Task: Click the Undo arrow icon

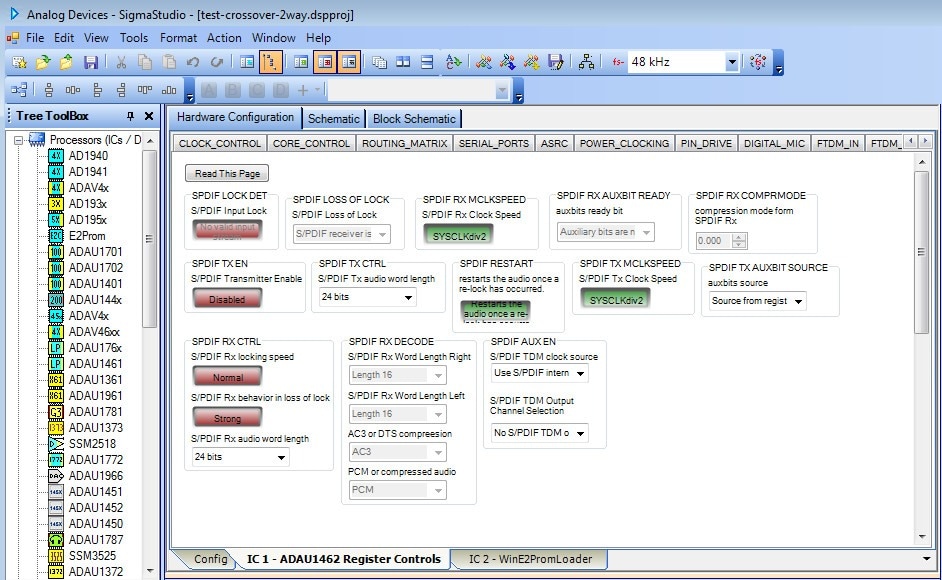Action: pyautogui.click(x=193, y=62)
